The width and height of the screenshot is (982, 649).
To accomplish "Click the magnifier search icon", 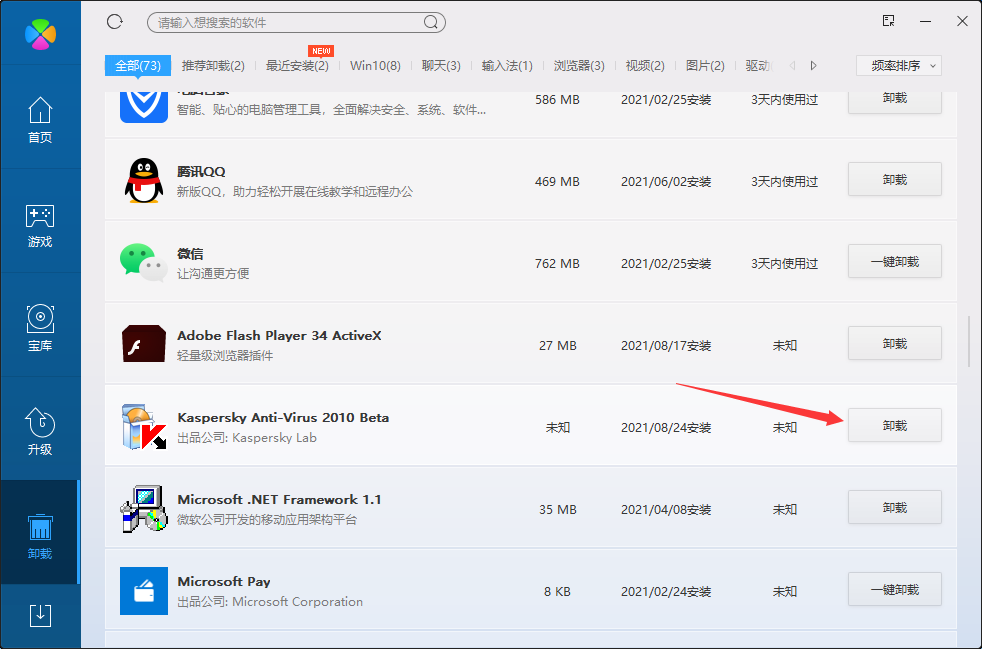I will pyautogui.click(x=431, y=23).
